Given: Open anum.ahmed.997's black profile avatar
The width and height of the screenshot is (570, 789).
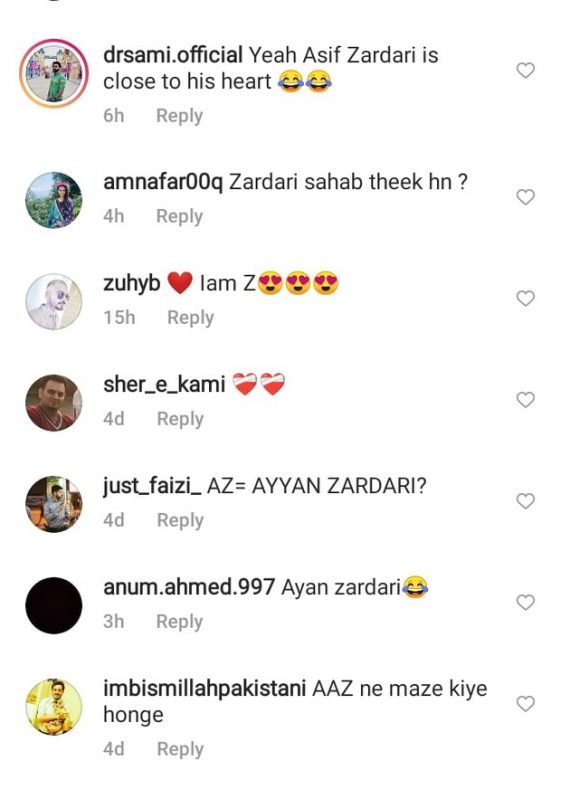Looking at the screenshot, I should click(54, 605).
